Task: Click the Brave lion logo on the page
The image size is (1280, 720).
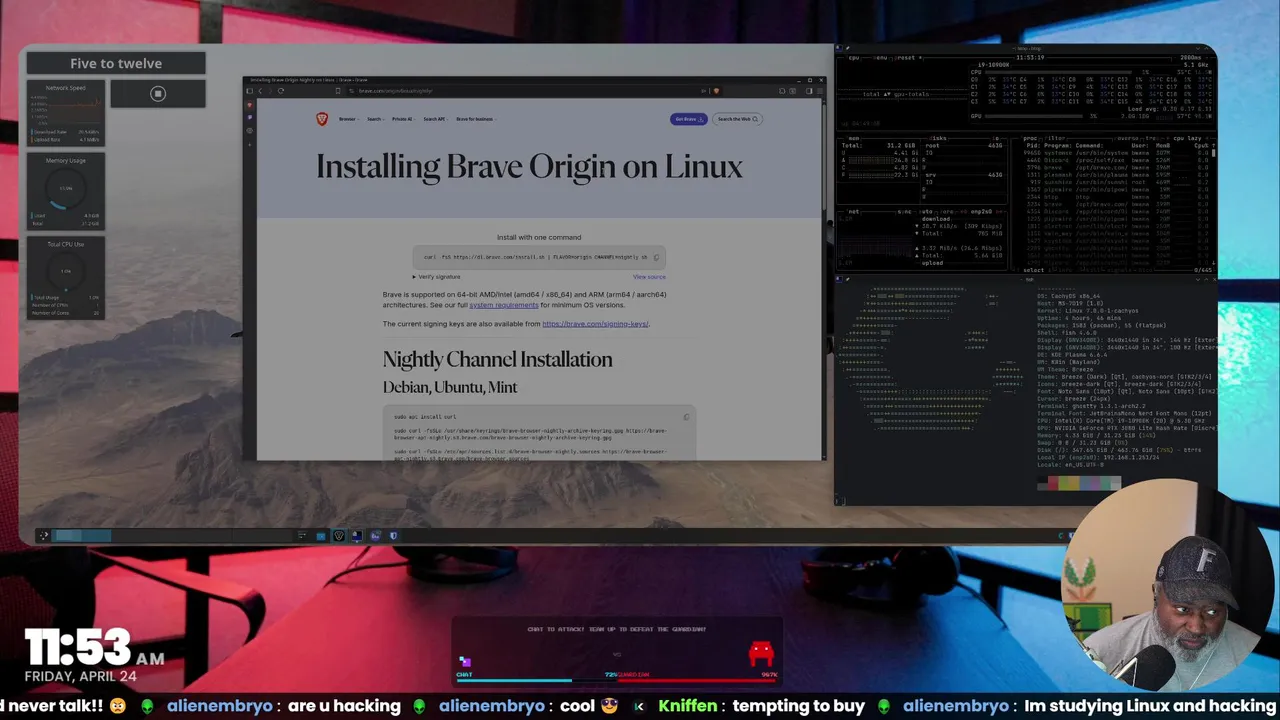Action: point(322,119)
